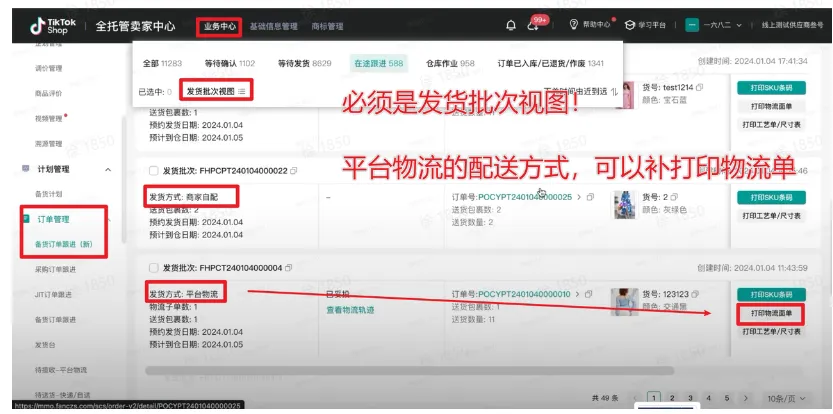Open 业务中心 in the top menu

click(219, 26)
